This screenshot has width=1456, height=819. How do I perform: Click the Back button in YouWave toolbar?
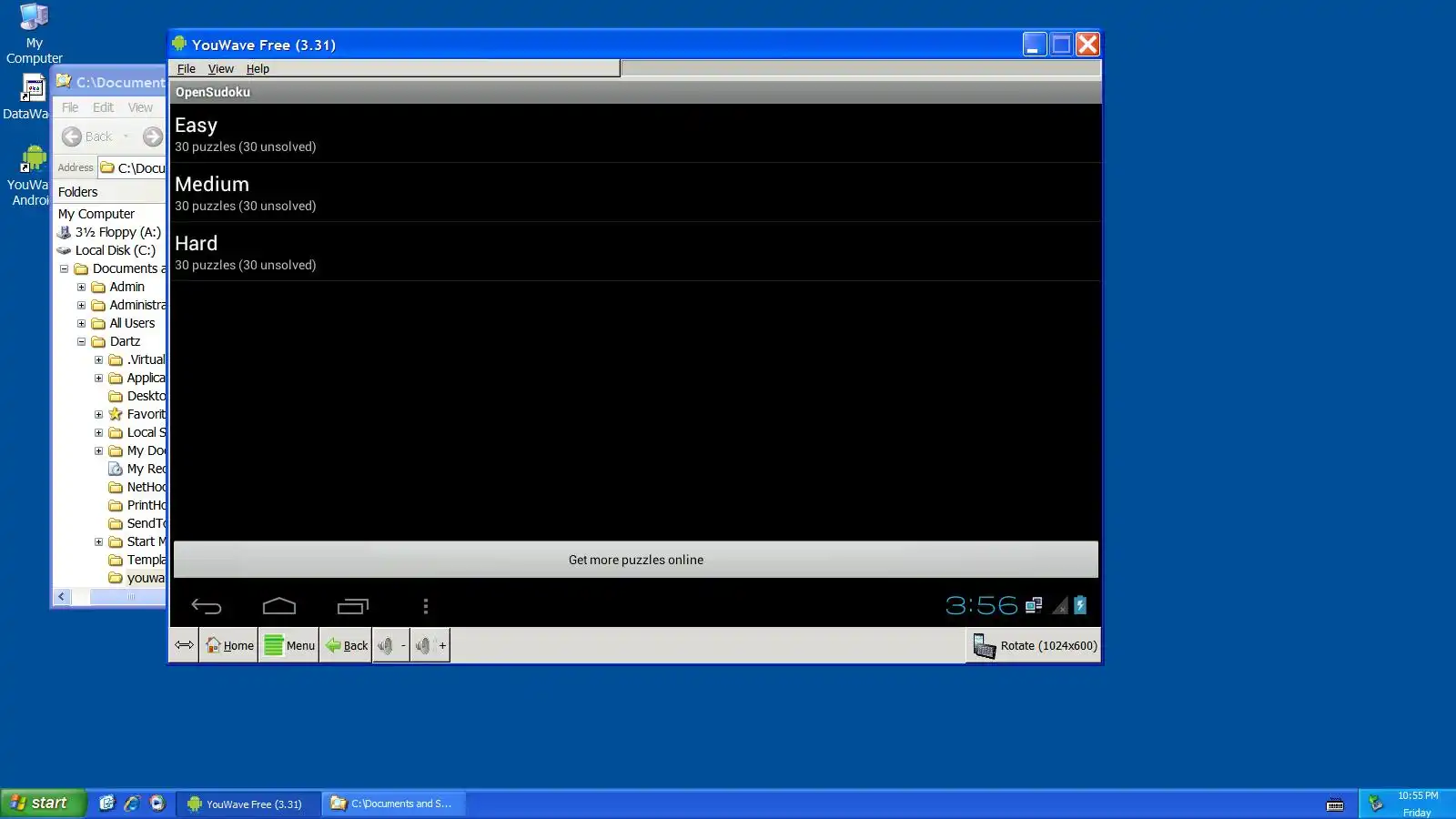point(346,645)
